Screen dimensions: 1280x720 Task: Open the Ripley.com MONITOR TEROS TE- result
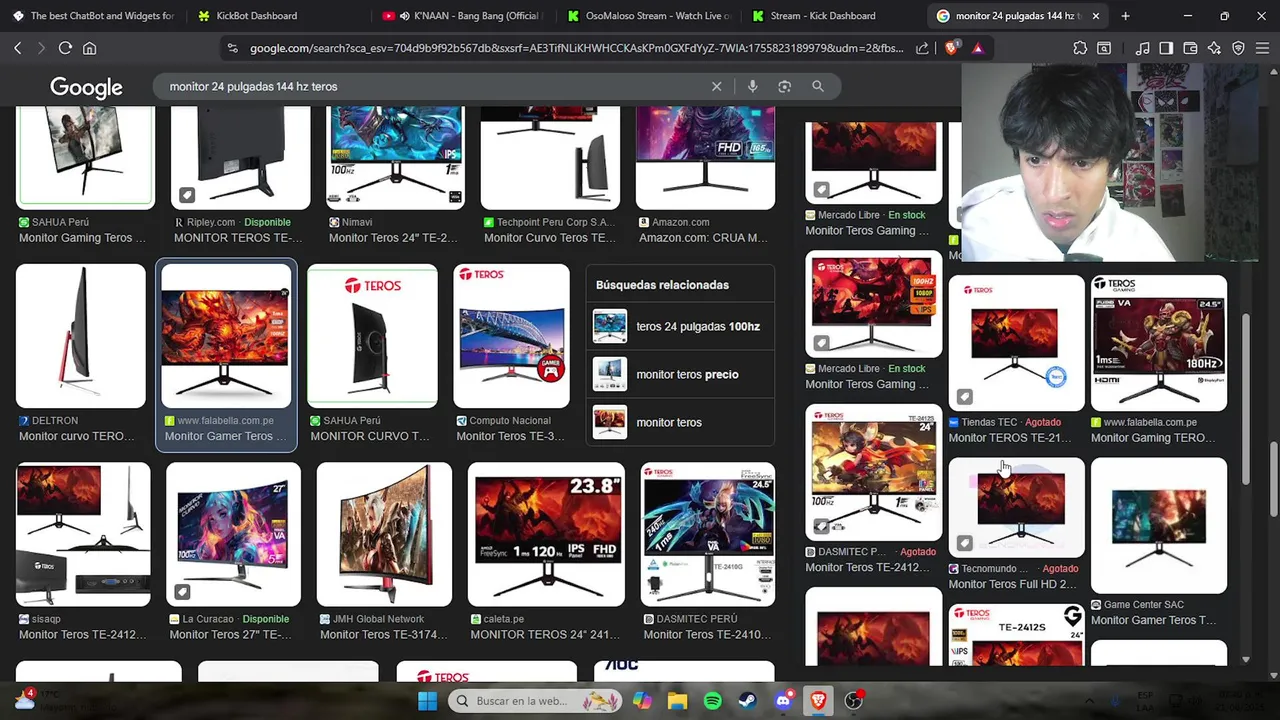(x=240, y=158)
